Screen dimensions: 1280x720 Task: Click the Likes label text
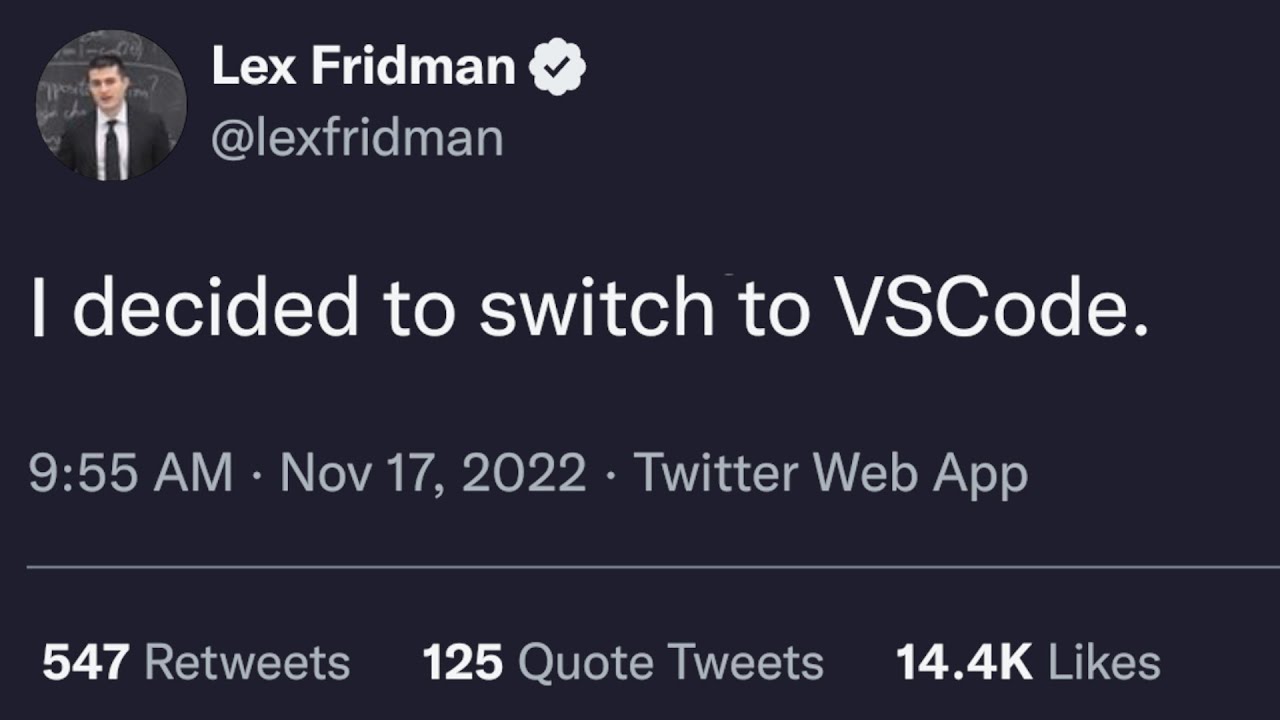[x=1105, y=662]
